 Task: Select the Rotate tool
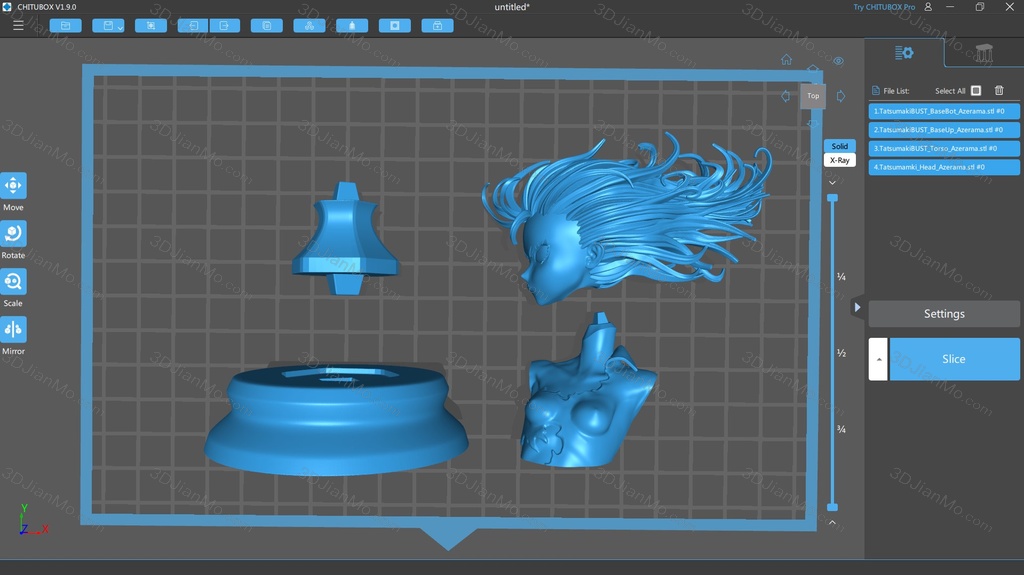[13, 234]
